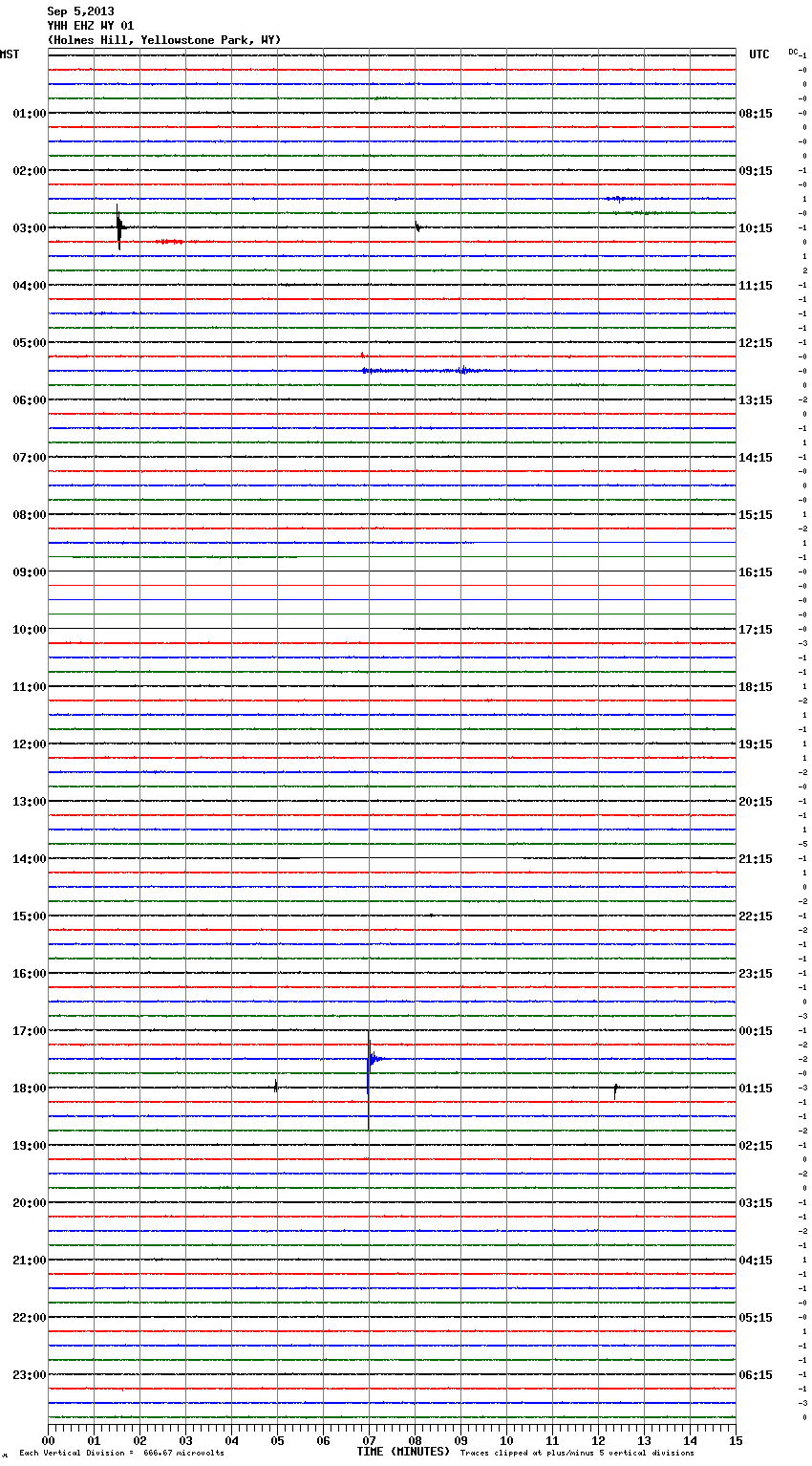This screenshot has height=1466, width=812.
Task: Click the 'Each Vertical Division' scale note
Action: pos(121,1454)
